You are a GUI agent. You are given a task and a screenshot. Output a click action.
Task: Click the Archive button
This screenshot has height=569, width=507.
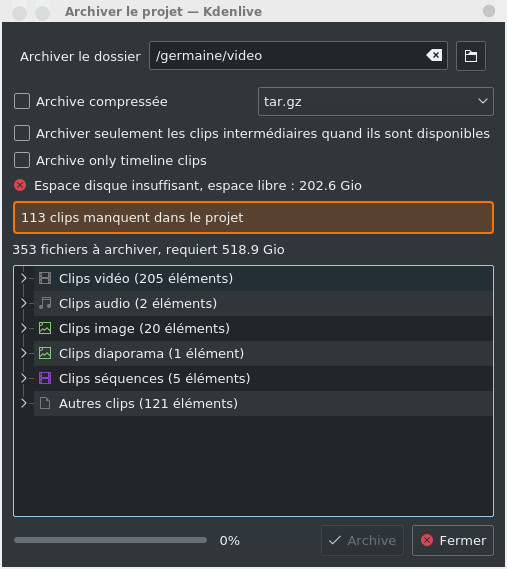coord(362,540)
